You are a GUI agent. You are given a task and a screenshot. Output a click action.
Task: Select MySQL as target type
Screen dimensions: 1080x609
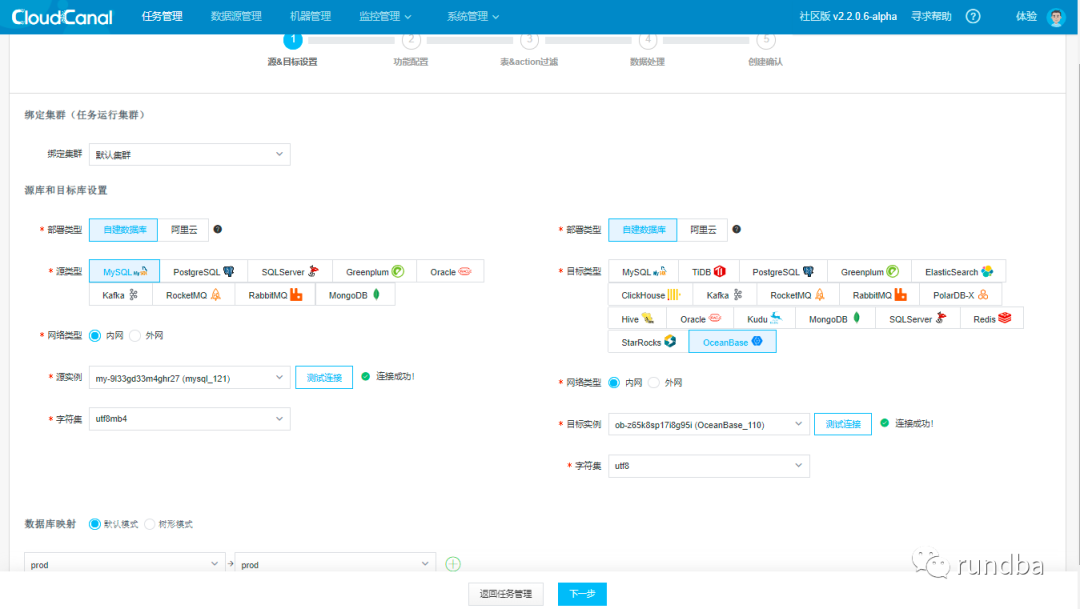coord(643,271)
